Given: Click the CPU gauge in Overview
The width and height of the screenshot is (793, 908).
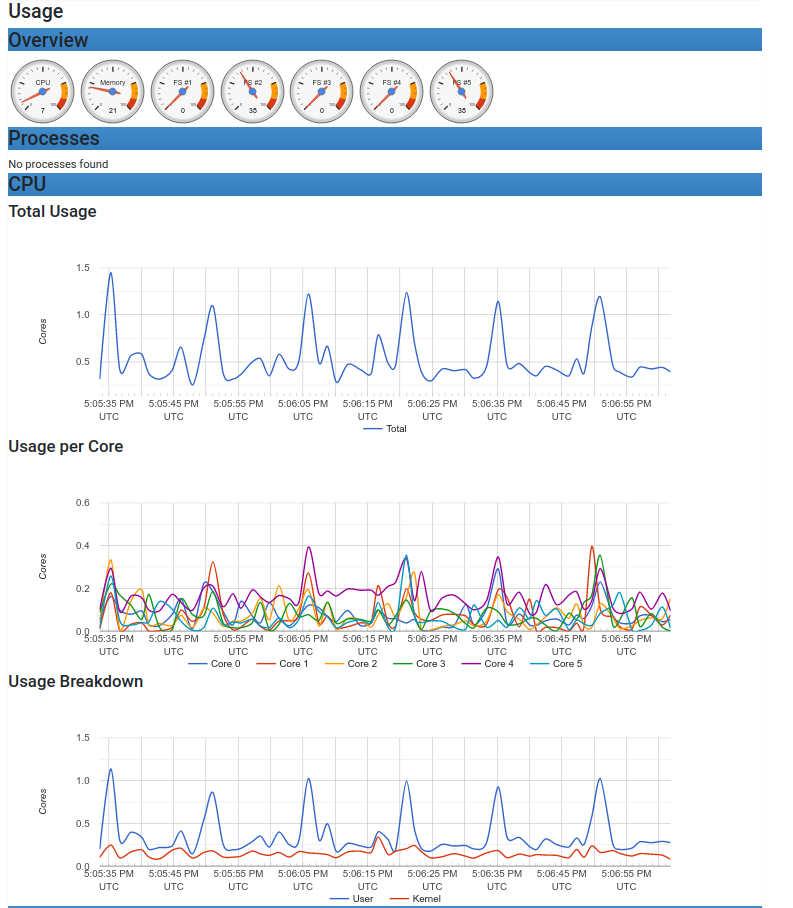Looking at the screenshot, I should 43,91.
